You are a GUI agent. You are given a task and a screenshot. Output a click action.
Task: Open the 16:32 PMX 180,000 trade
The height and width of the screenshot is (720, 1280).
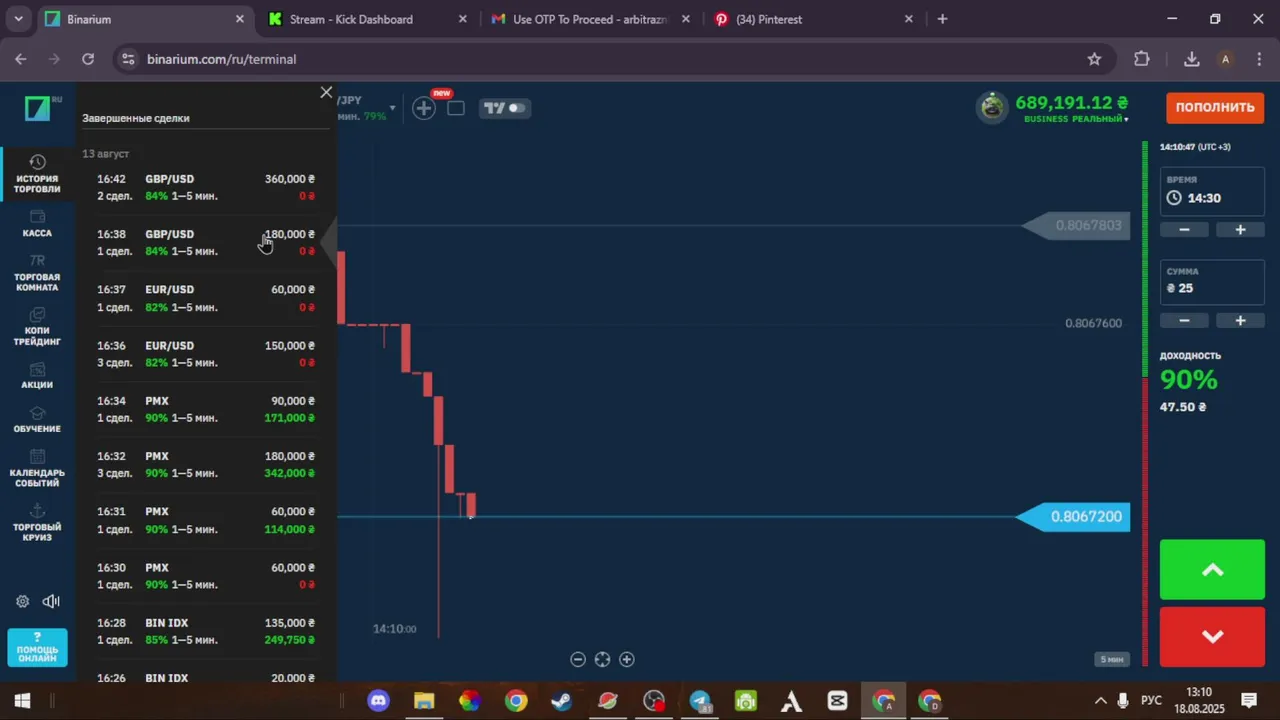coord(206,464)
